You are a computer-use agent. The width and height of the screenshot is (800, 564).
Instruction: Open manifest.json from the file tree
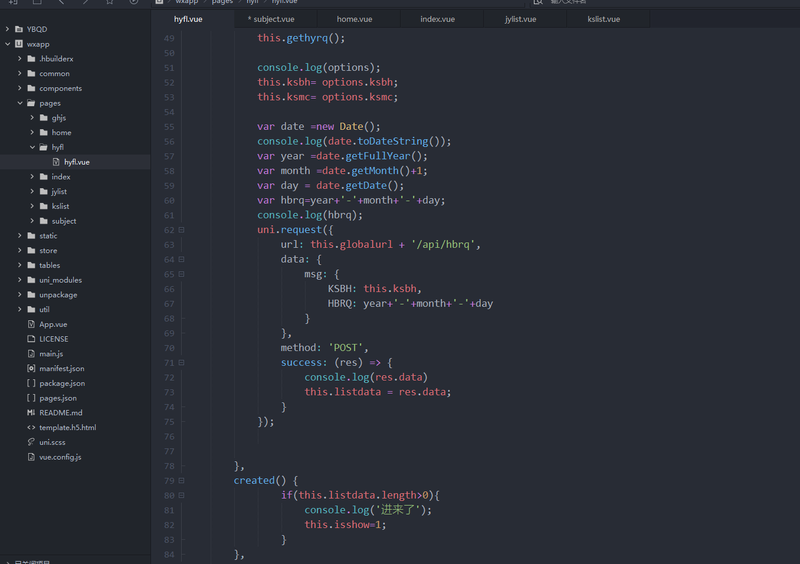[62, 369]
